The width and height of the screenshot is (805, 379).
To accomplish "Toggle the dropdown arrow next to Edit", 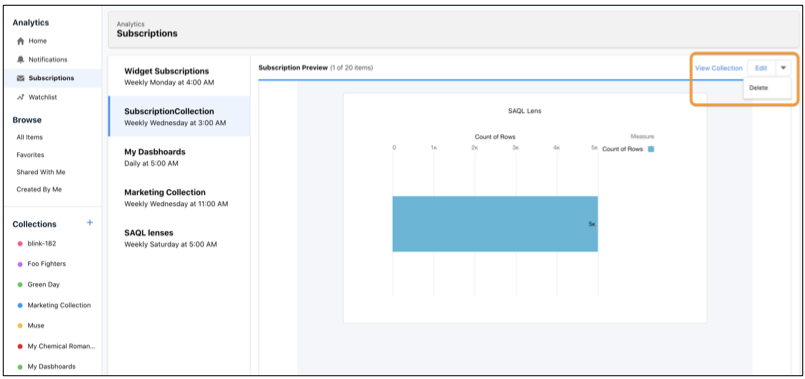I will pyautogui.click(x=783, y=68).
